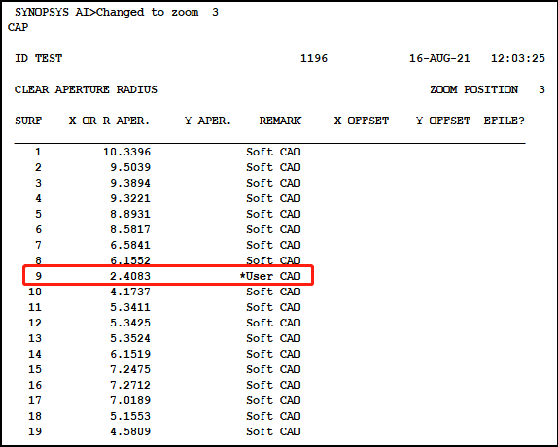Click the 'ZOOM POSITION' label
This screenshot has height=447, width=558.
coord(474,89)
